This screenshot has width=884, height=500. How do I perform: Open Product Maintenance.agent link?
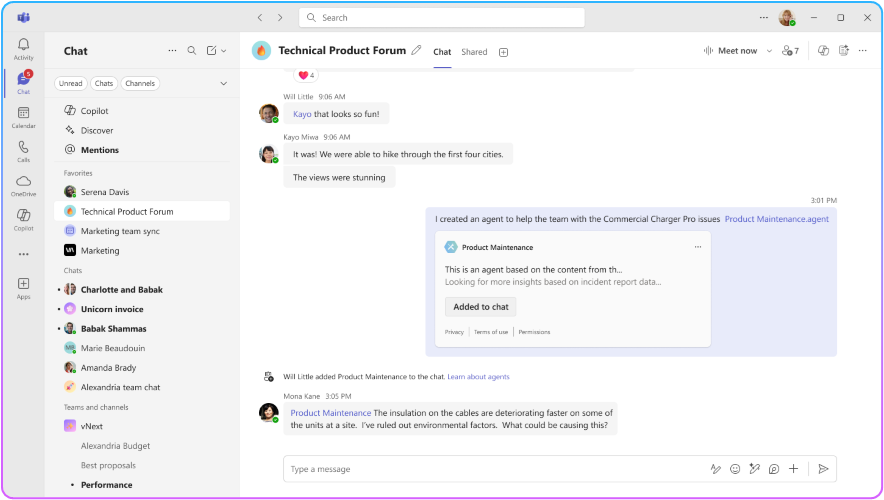coord(776,219)
